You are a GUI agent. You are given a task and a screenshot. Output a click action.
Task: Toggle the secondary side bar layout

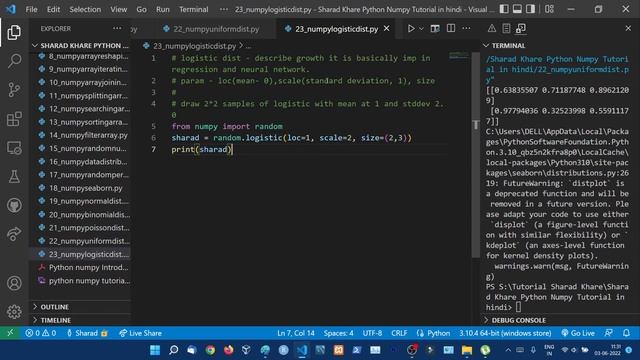pos(530,9)
